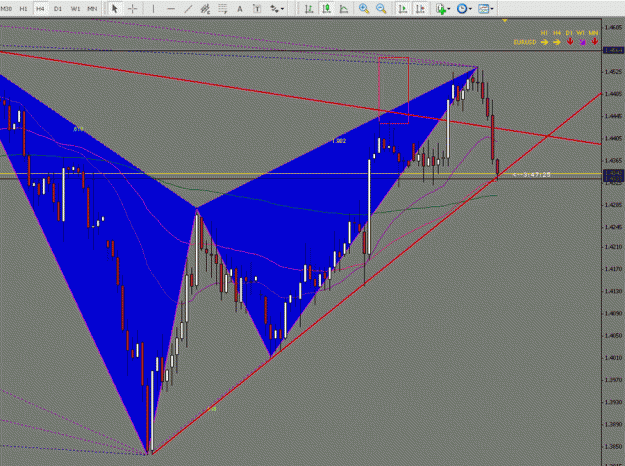
Task: Click the EURUSD trend label
Action: (525, 42)
